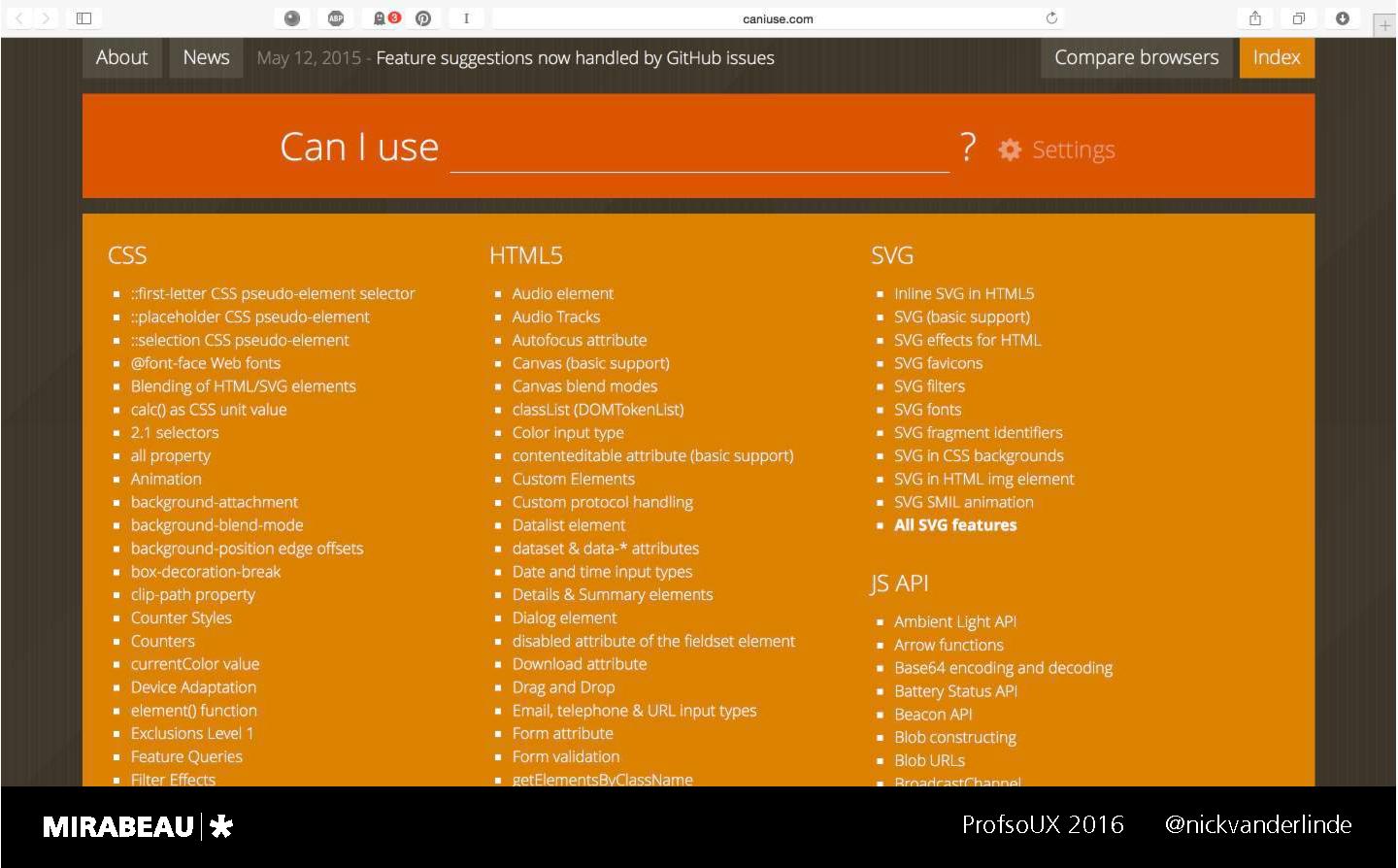Open 'Blending of HTML/SVG elements'
The width and height of the screenshot is (1398, 868).
(244, 386)
